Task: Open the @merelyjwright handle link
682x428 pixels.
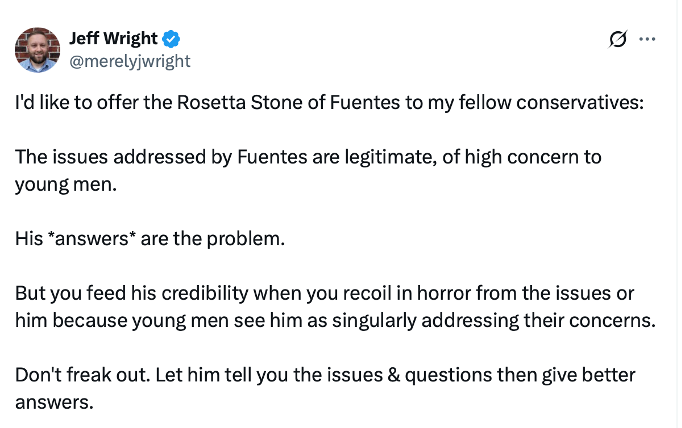Action: click(x=129, y=60)
